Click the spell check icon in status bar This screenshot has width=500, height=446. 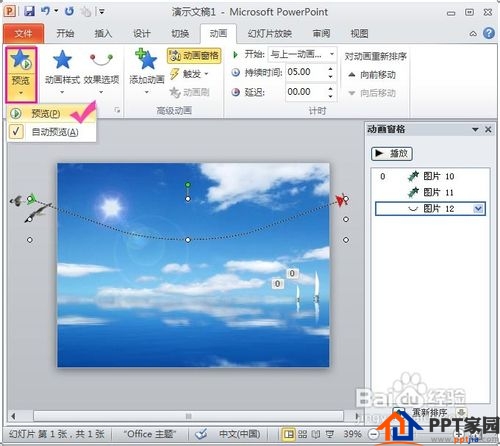tap(201, 434)
